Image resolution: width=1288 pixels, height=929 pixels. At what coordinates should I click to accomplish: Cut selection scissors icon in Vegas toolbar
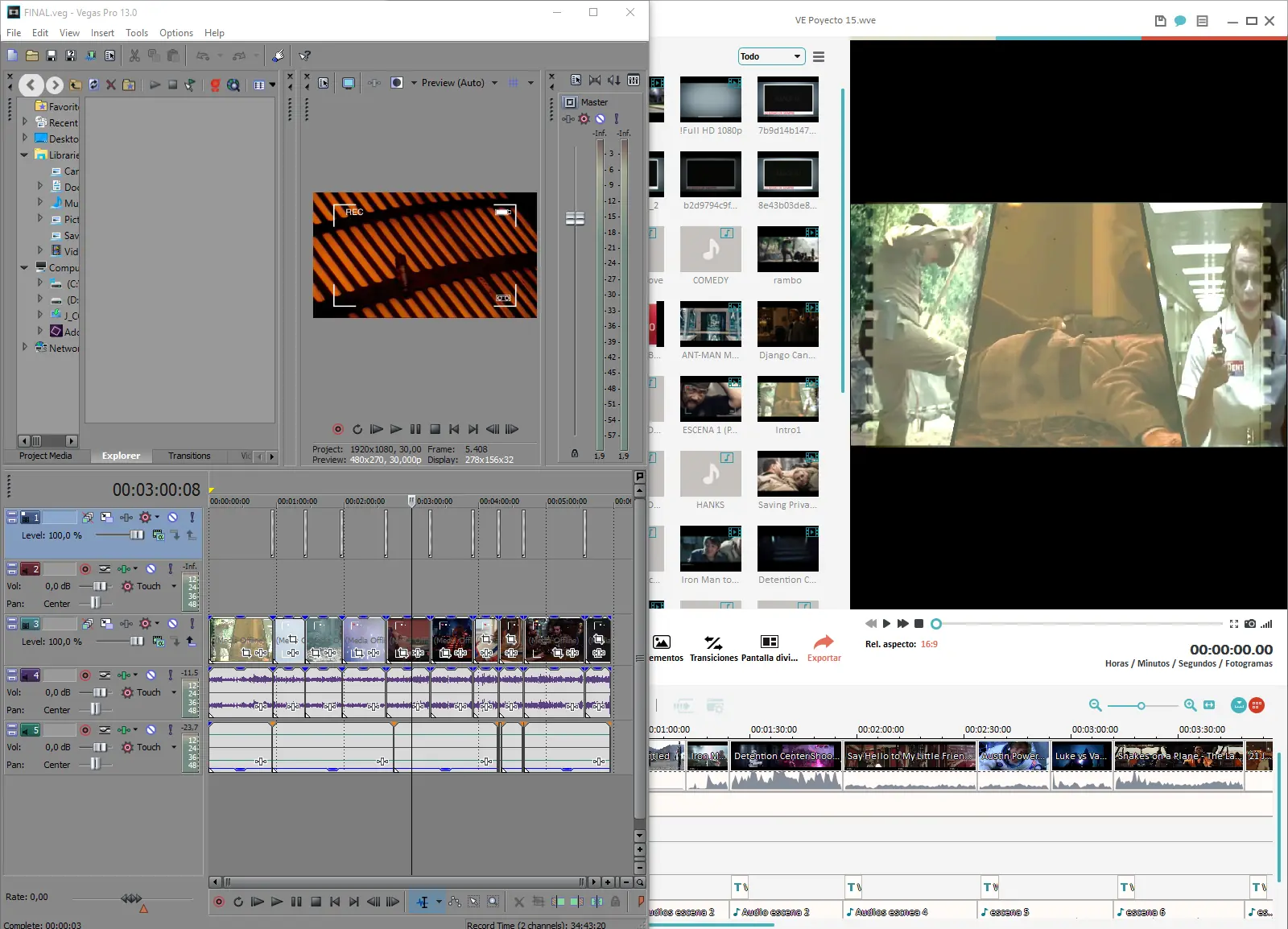tap(134, 56)
